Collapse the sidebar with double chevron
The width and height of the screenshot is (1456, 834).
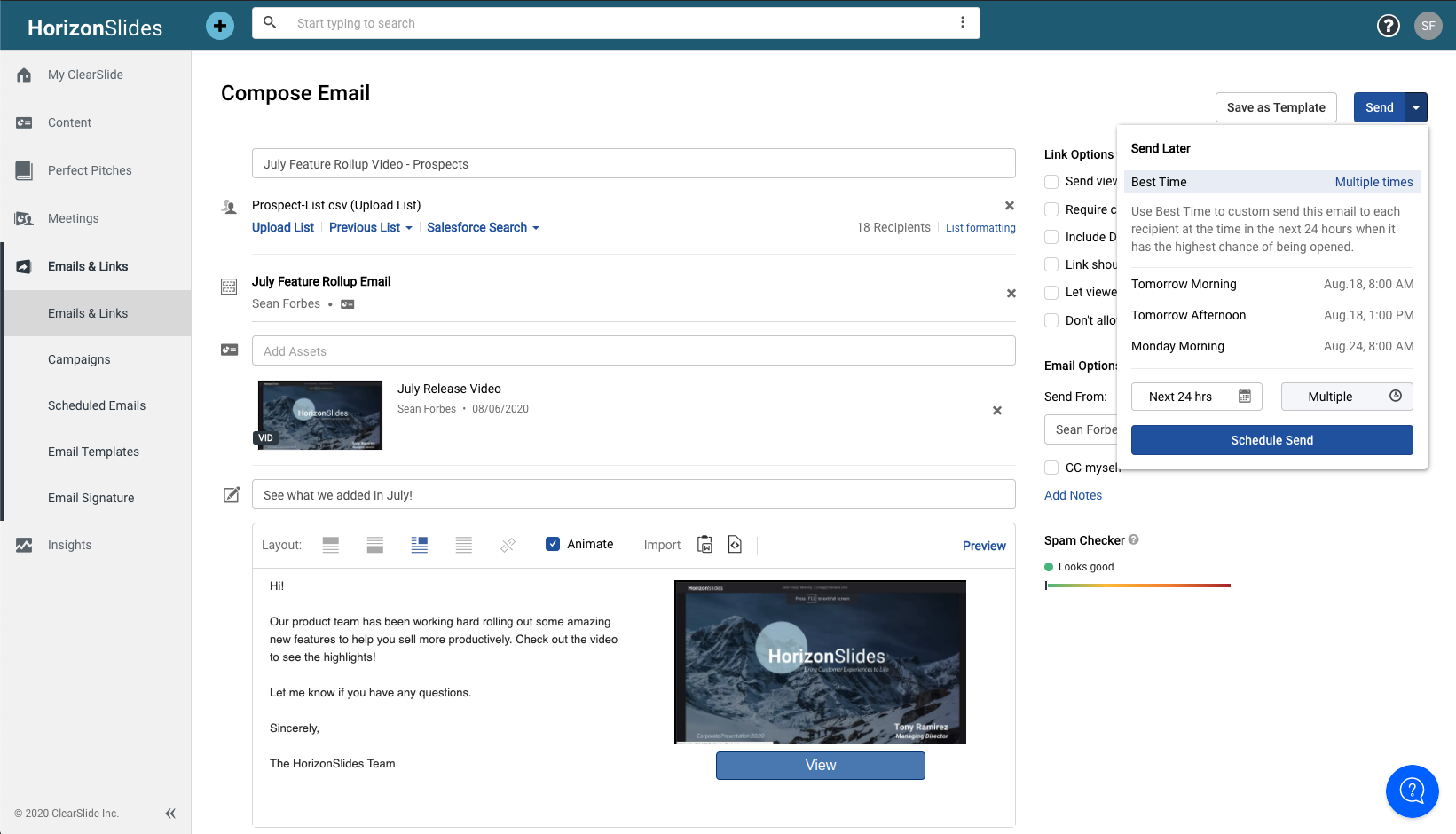[170, 813]
